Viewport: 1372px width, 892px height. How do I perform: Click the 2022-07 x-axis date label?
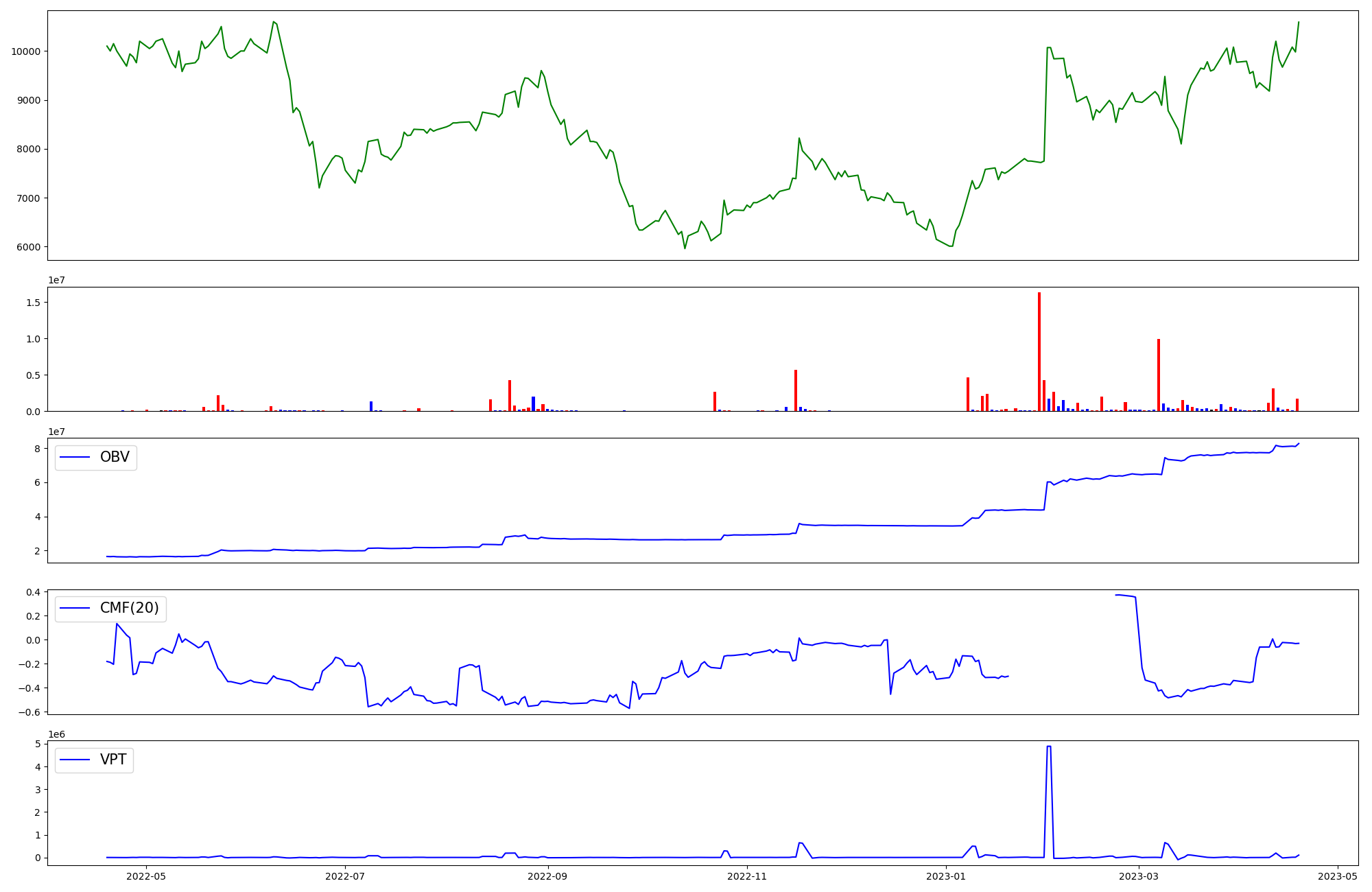[x=345, y=876]
